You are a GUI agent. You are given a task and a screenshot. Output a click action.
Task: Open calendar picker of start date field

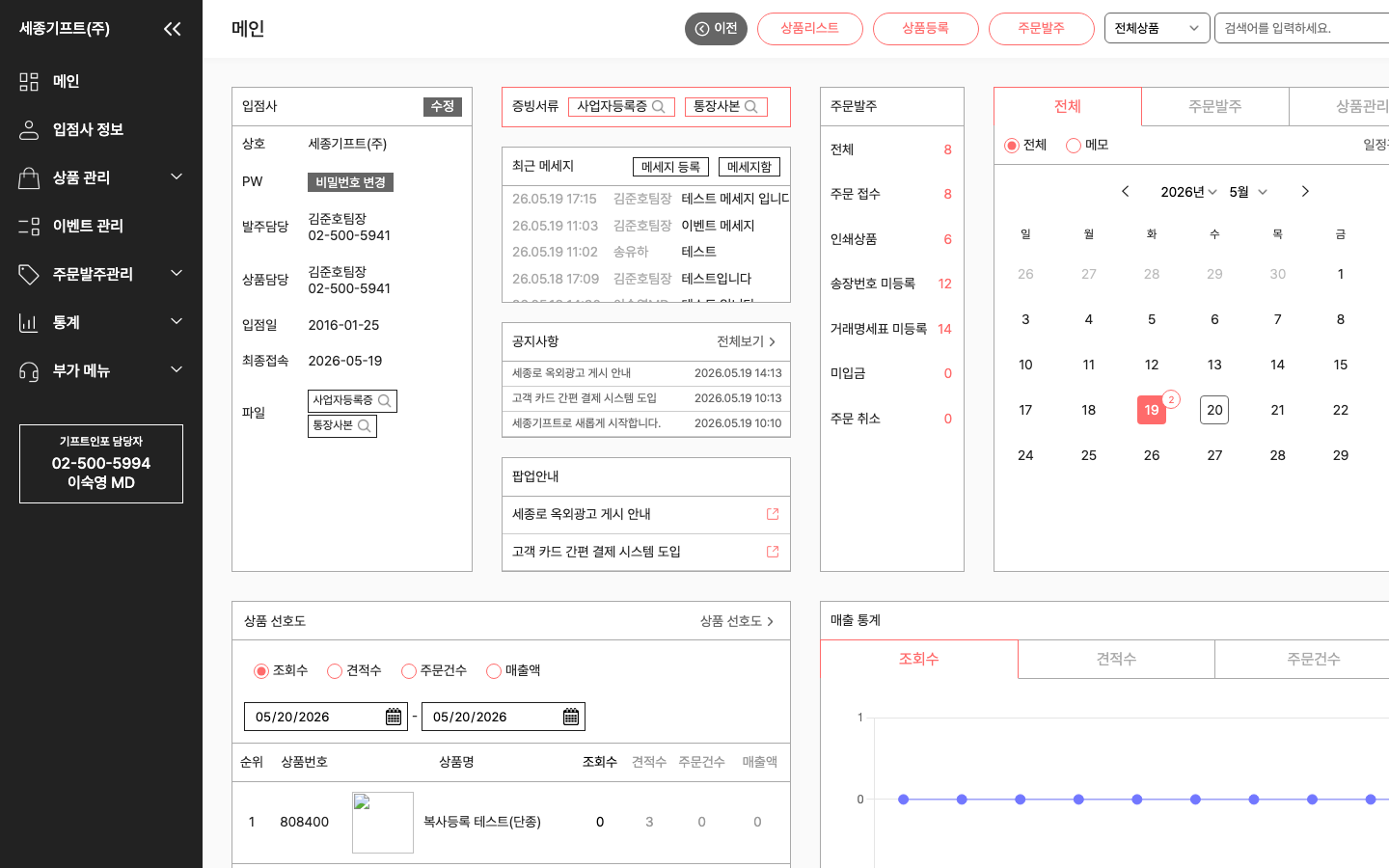click(x=394, y=717)
